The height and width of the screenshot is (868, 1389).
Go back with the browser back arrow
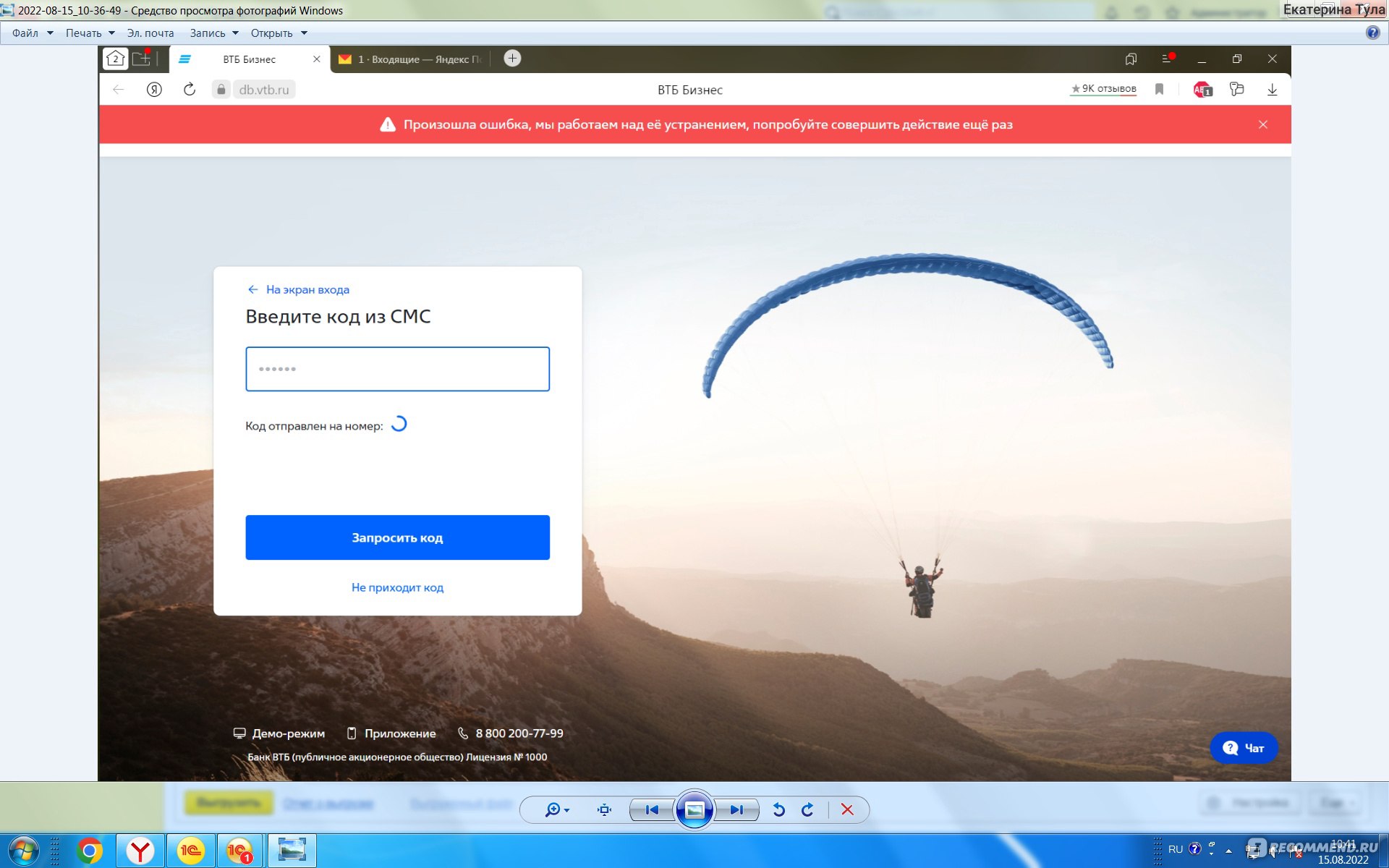click(119, 90)
